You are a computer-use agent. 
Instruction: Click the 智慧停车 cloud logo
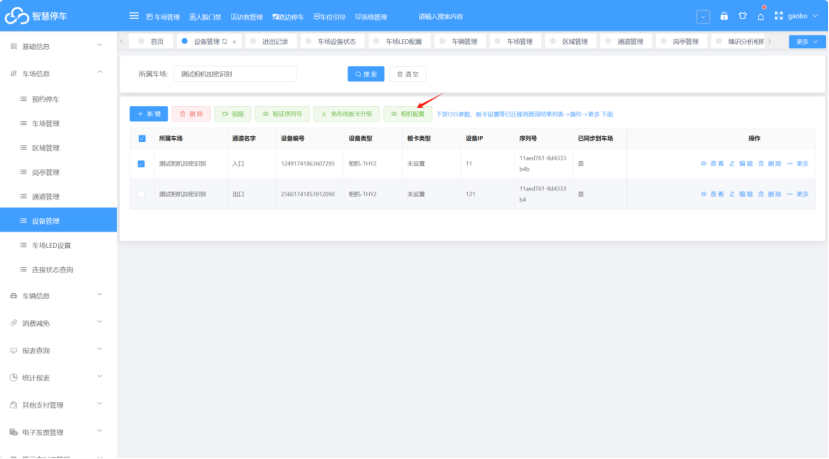[17, 16]
